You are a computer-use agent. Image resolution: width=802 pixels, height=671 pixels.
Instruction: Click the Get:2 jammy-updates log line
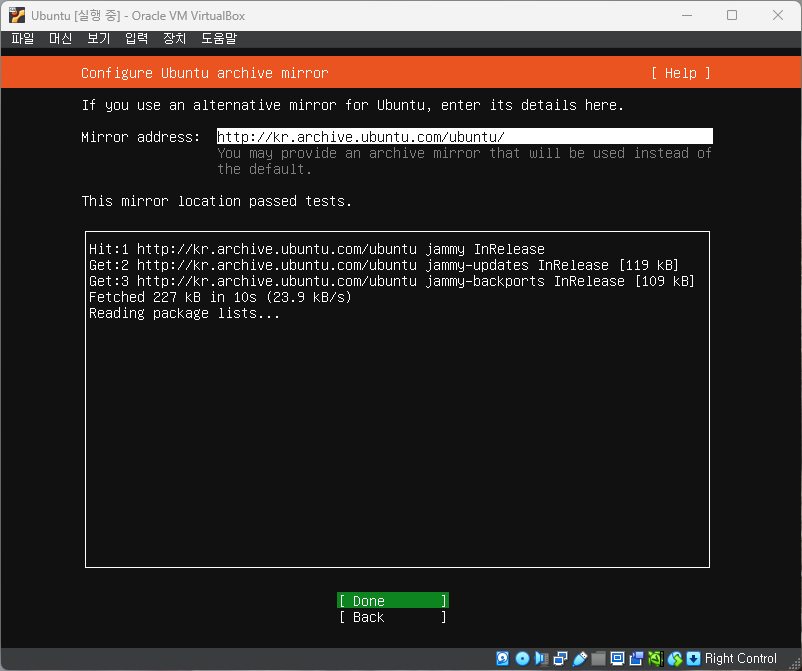(384, 265)
